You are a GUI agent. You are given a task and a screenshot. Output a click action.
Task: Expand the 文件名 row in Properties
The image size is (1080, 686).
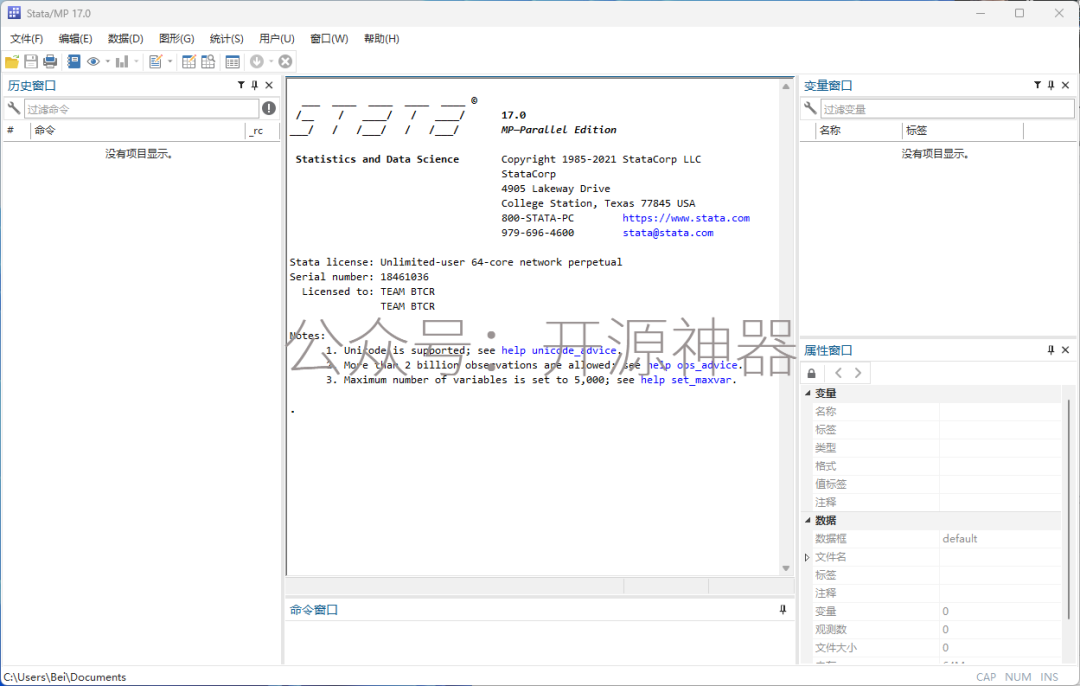(807, 557)
